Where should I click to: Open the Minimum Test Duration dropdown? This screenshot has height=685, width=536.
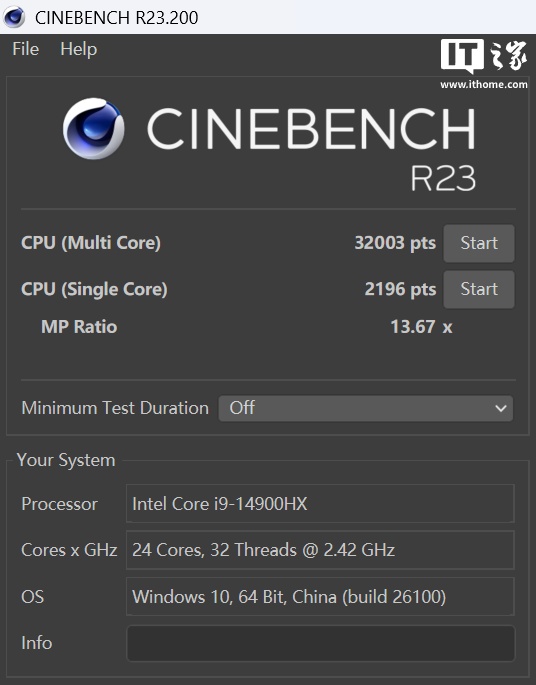point(366,408)
